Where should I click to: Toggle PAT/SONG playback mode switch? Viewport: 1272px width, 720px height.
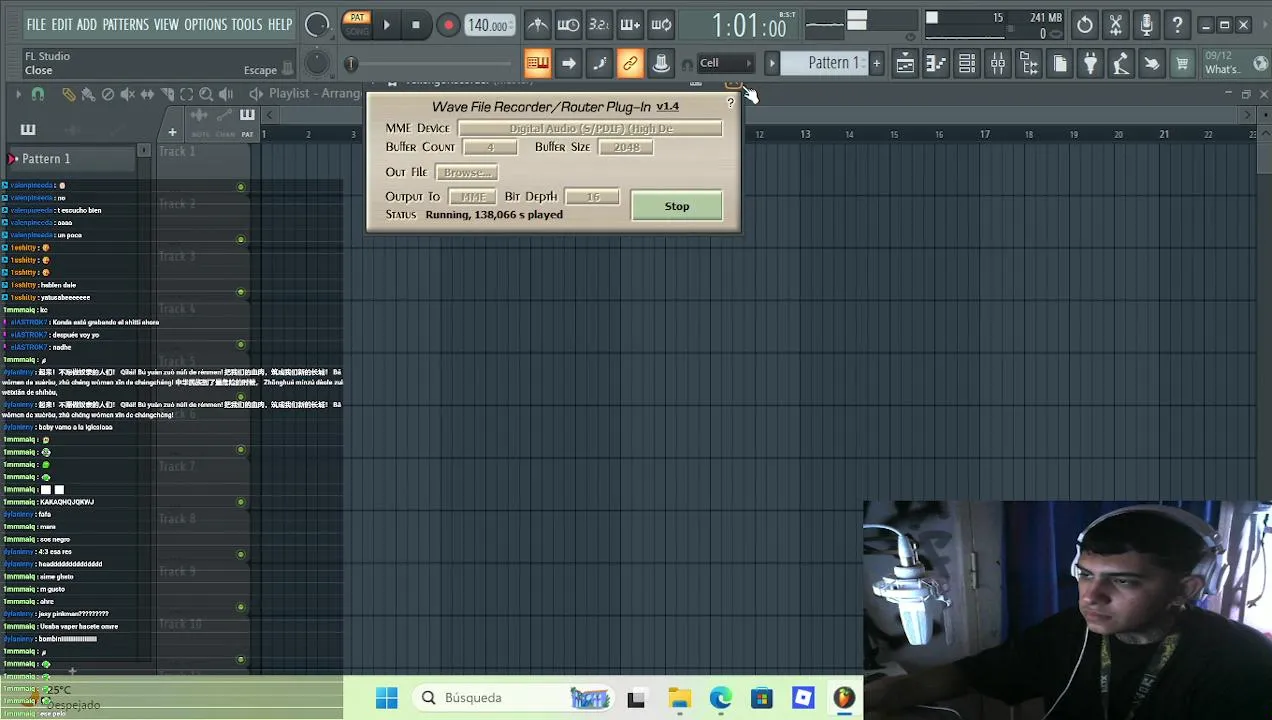(357, 24)
